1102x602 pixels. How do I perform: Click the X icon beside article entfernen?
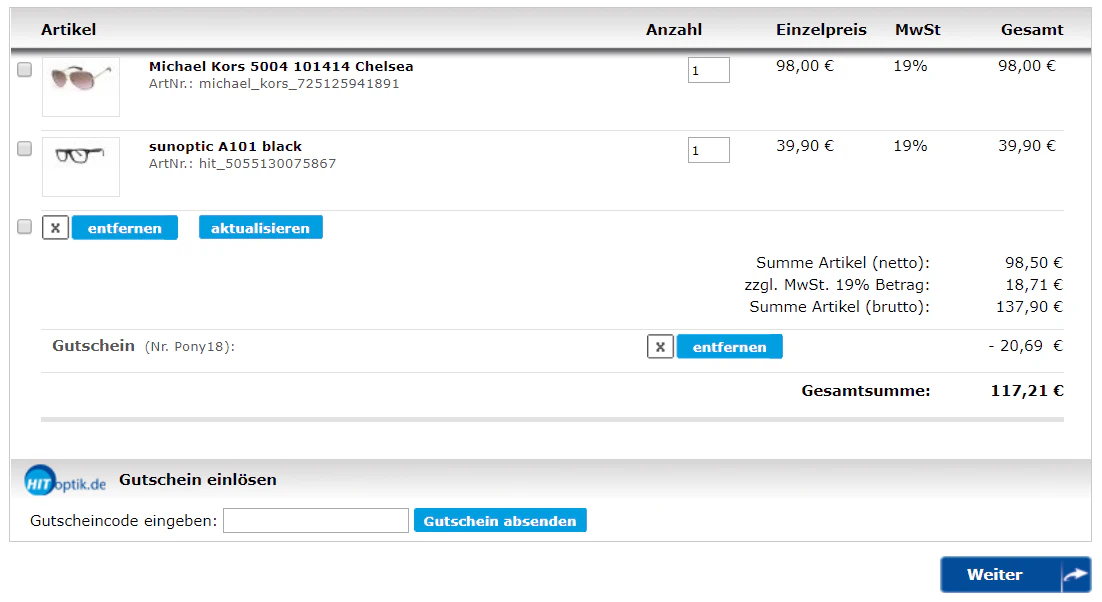56,228
